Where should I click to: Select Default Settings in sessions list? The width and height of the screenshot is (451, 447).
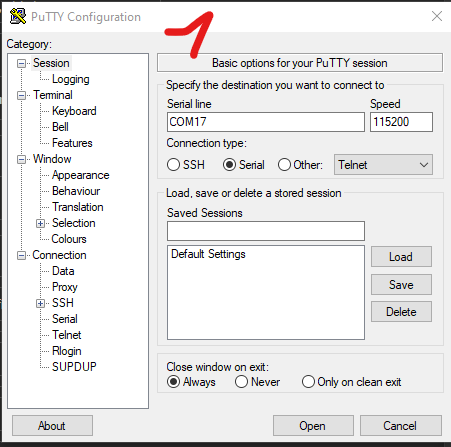point(208,254)
